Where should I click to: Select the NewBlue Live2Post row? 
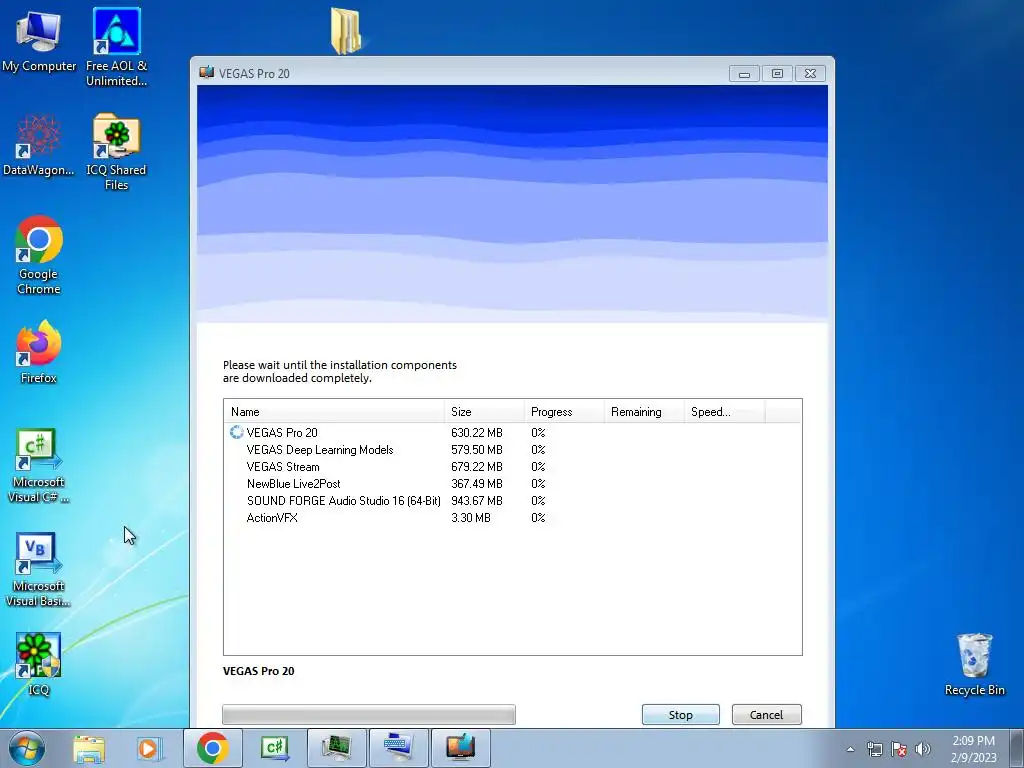pos(513,483)
